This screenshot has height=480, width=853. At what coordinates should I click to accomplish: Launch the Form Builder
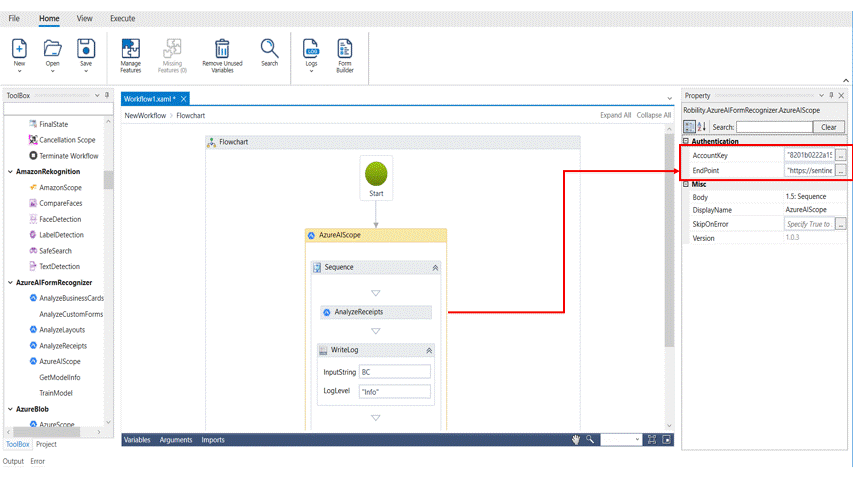coord(345,48)
